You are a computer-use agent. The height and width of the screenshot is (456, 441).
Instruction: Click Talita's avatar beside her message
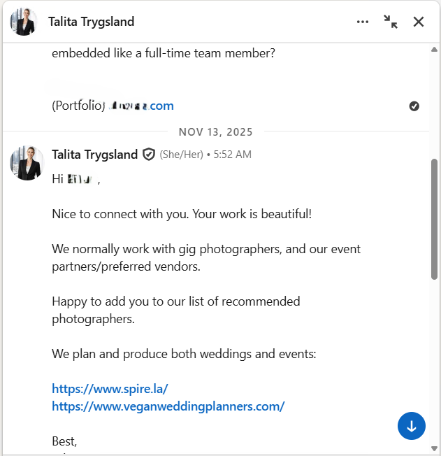pos(27,163)
